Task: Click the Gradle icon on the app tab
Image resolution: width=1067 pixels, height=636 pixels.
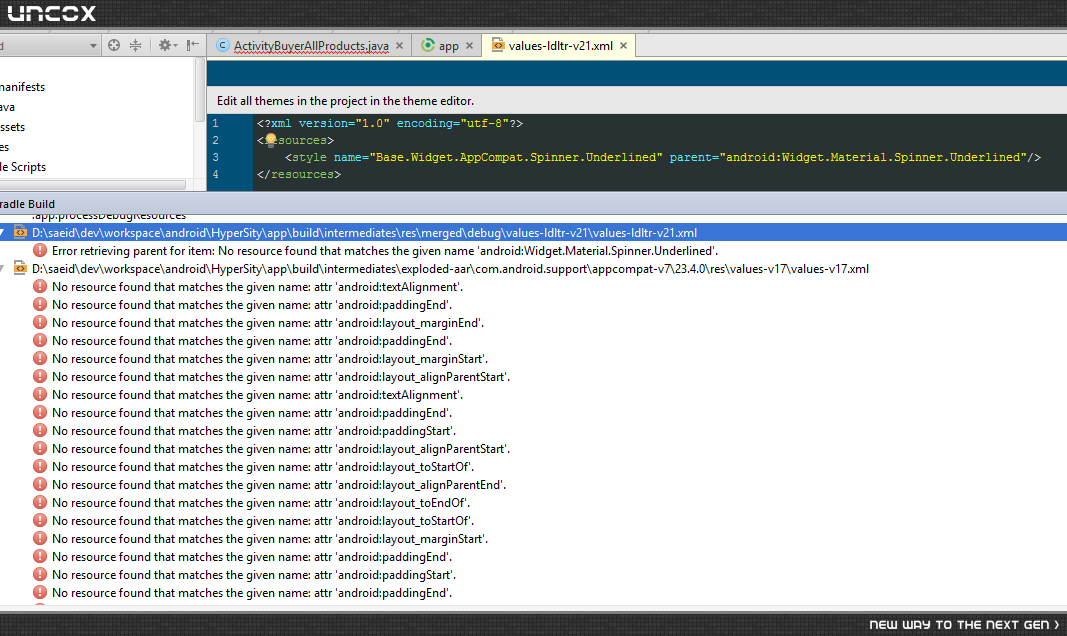Action: tap(428, 46)
